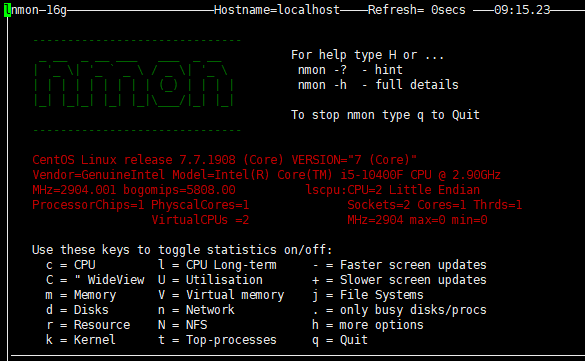Click the 'U = Utilisation' entry
585x361 pixels.
point(210,280)
